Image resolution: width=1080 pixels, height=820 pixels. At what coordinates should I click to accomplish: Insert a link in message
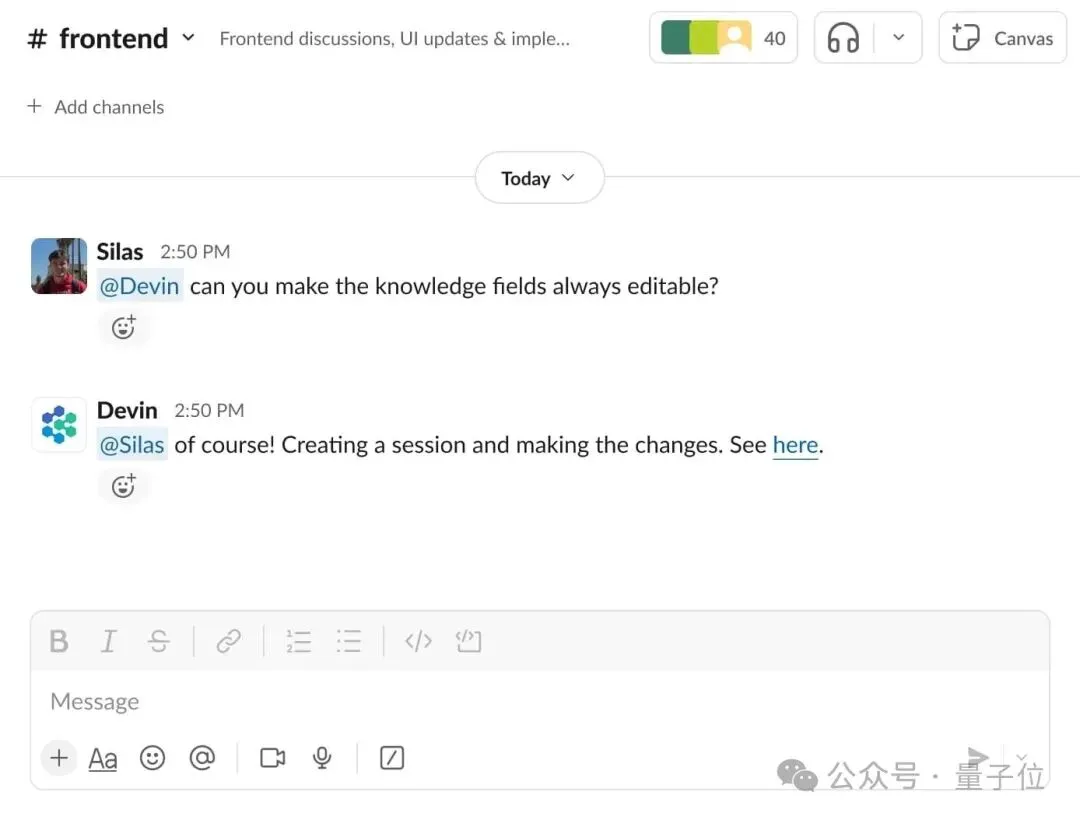229,641
